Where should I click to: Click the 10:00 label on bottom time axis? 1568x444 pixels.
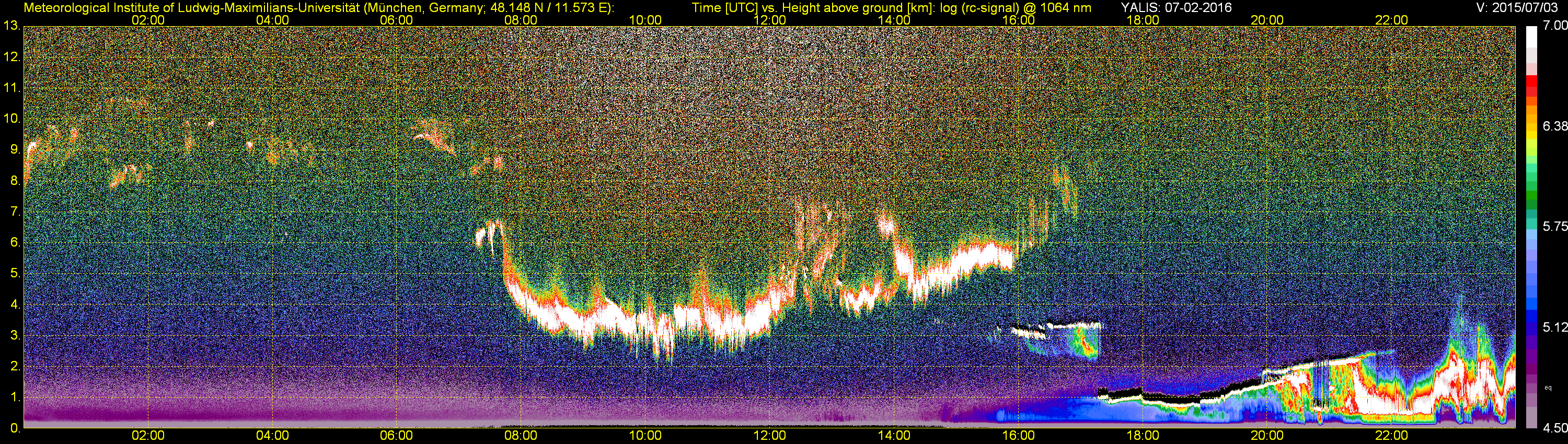pyautogui.click(x=645, y=436)
